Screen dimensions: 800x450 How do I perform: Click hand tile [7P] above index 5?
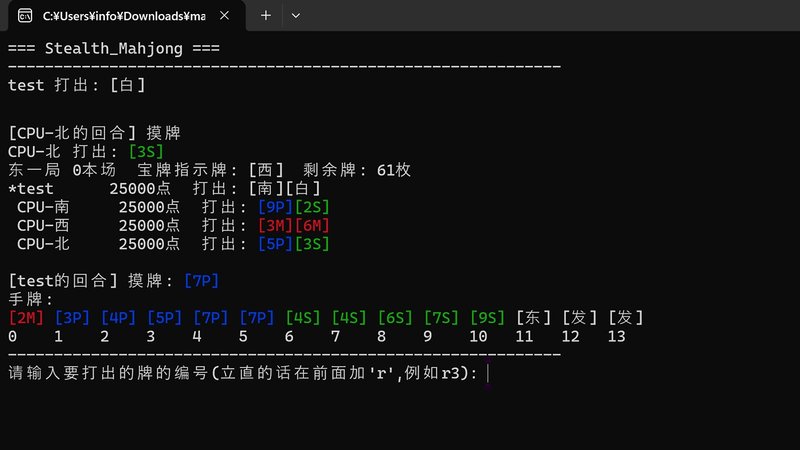click(257, 318)
